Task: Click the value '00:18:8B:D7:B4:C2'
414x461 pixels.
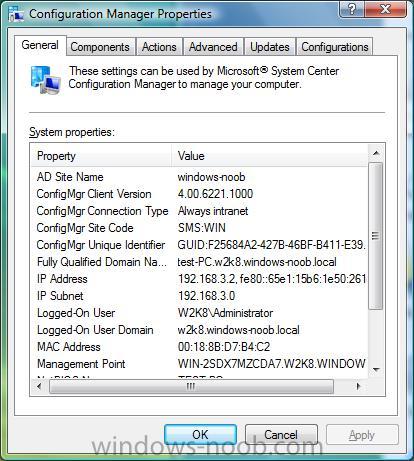Action: tap(224, 347)
